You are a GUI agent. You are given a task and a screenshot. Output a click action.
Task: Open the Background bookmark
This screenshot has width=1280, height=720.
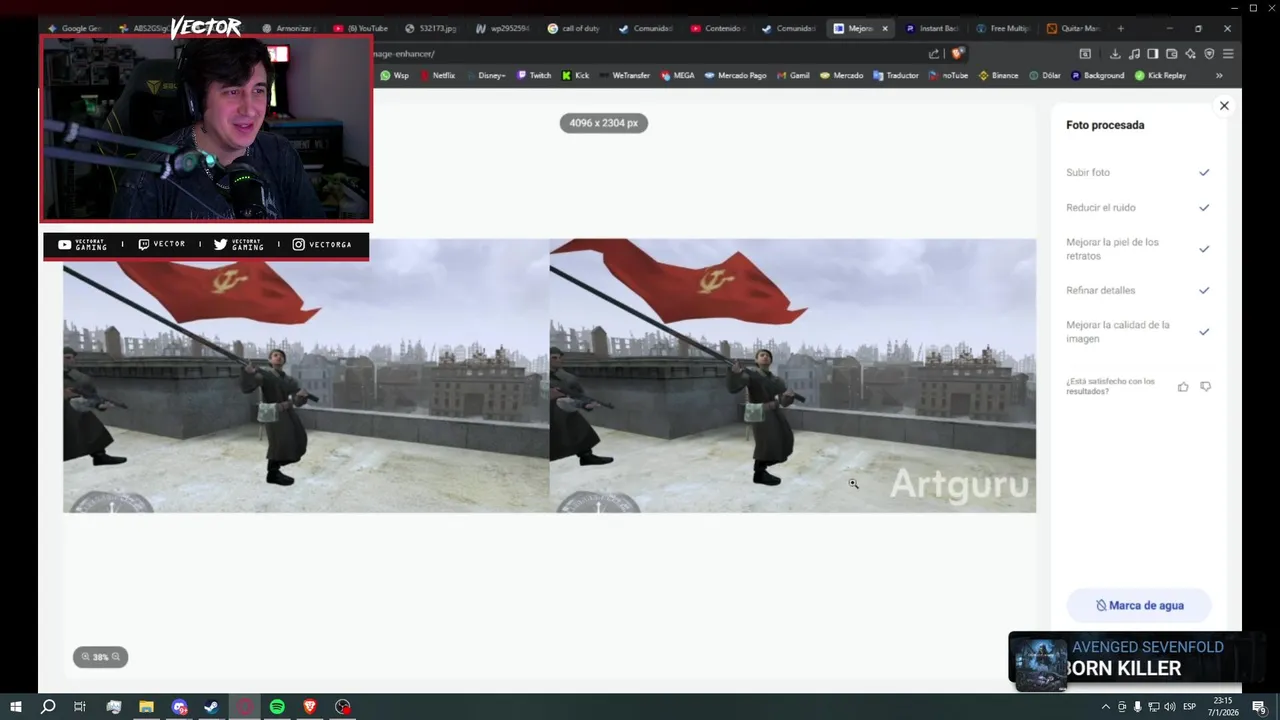[1098, 76]
